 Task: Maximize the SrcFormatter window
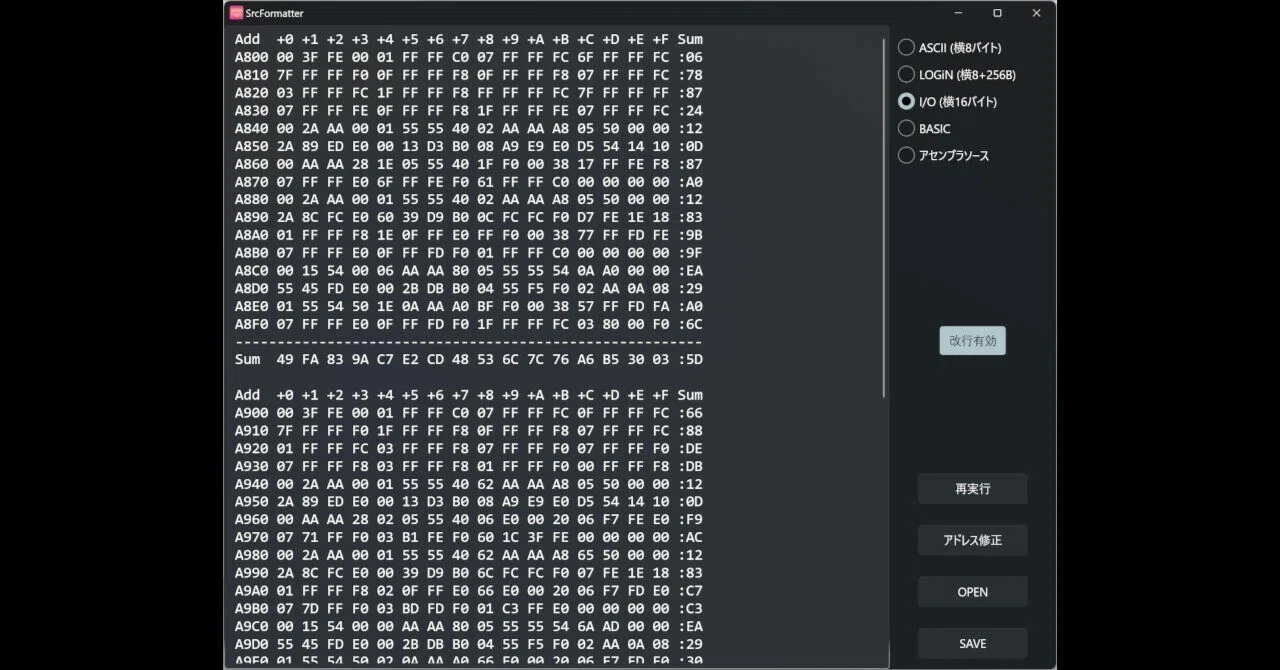click(x=997, y=13)
